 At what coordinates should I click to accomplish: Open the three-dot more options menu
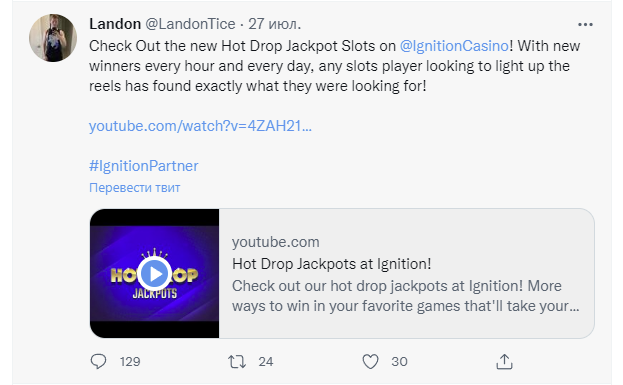coord(585,25)
